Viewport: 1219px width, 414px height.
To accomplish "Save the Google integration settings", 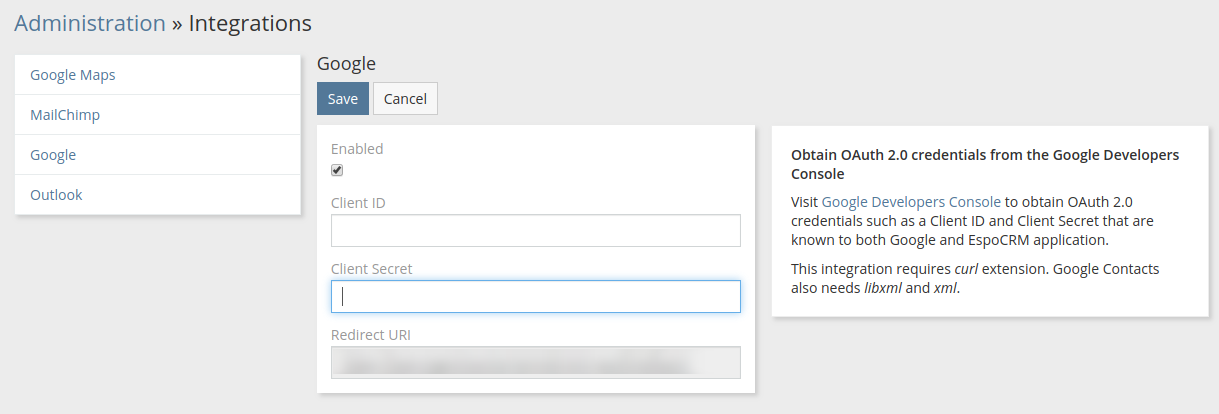I will (x=343, y=99).
